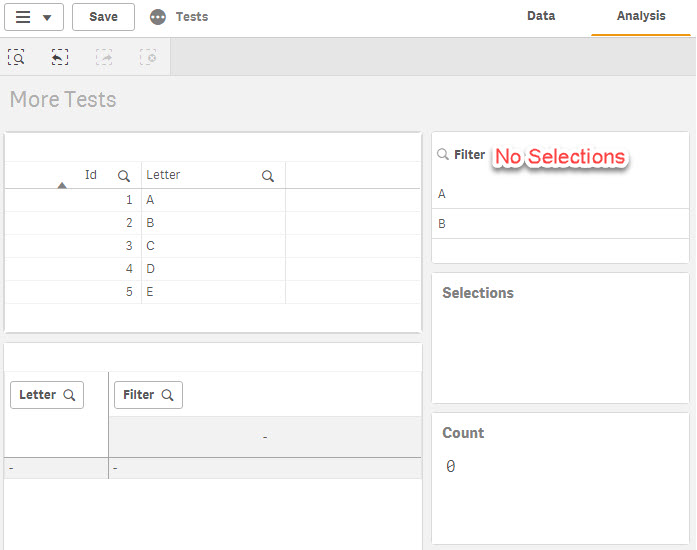Click the Letter column header in table
This screenshot has height=550, width=697.
[163, 175]
